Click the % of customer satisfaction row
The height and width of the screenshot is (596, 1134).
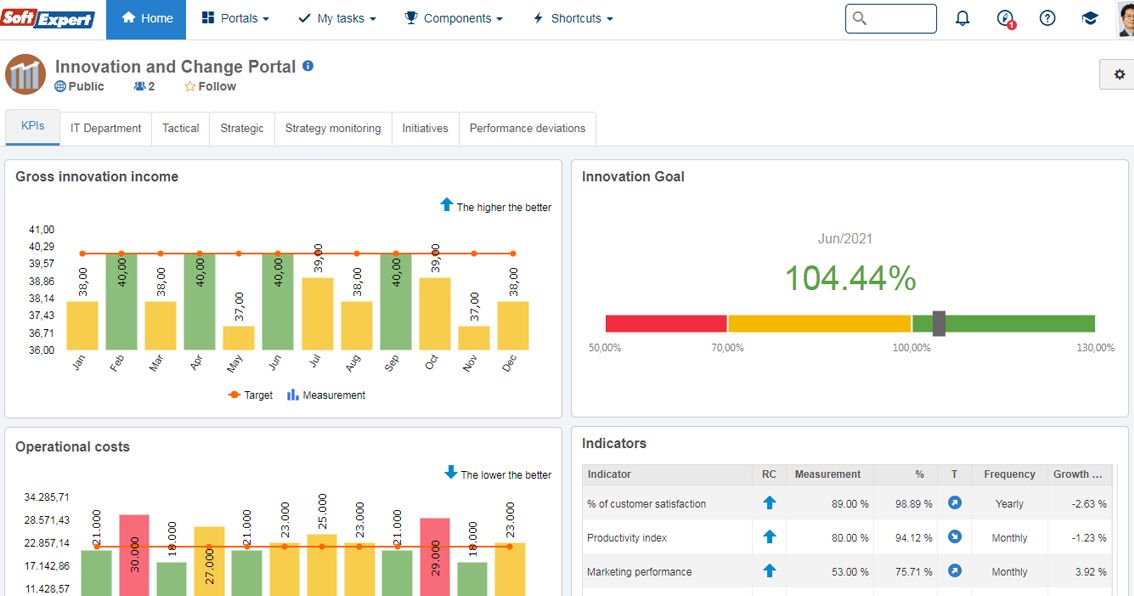[848, 503]
